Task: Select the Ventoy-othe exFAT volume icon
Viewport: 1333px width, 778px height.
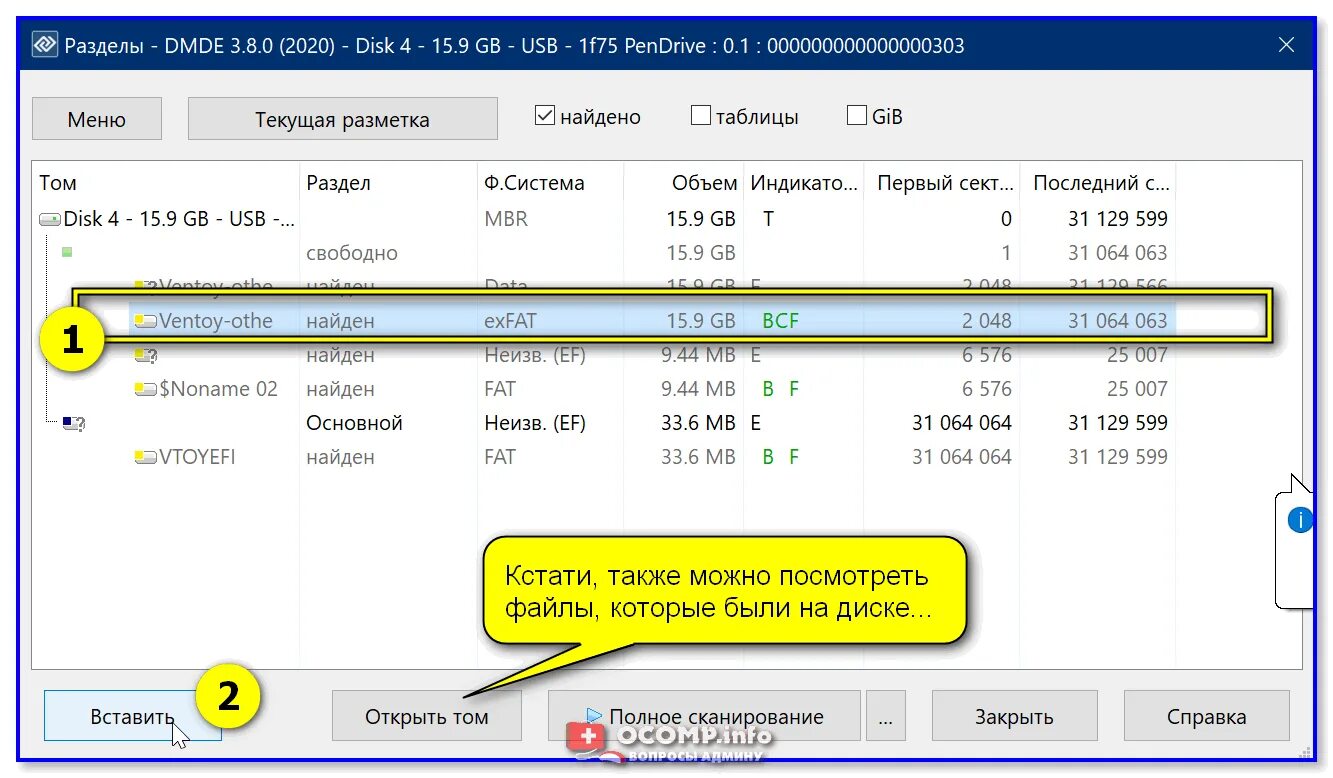Action: point(146,321)
